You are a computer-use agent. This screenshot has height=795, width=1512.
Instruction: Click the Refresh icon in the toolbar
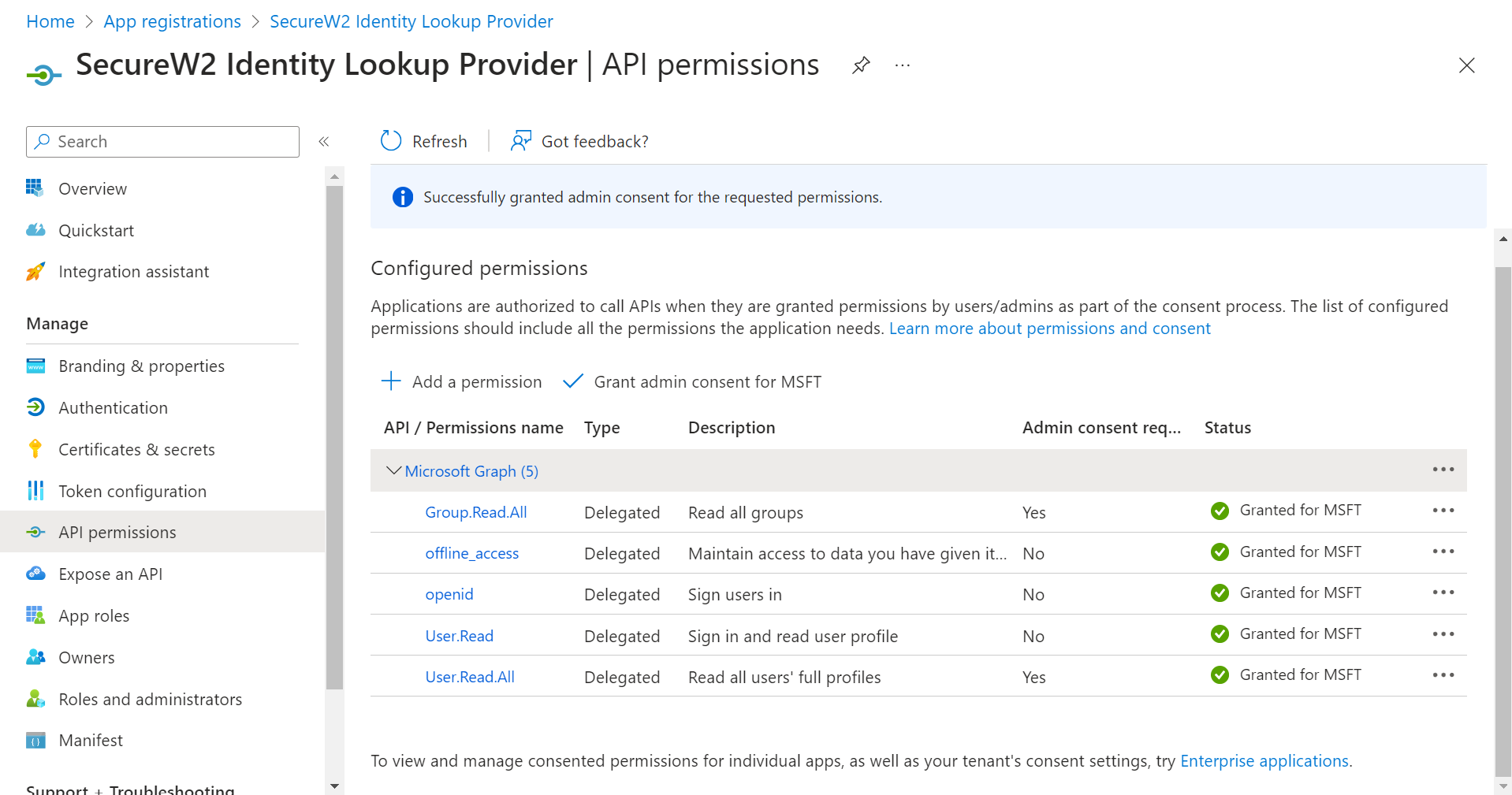pyautogui.click(x=391, y=141)
